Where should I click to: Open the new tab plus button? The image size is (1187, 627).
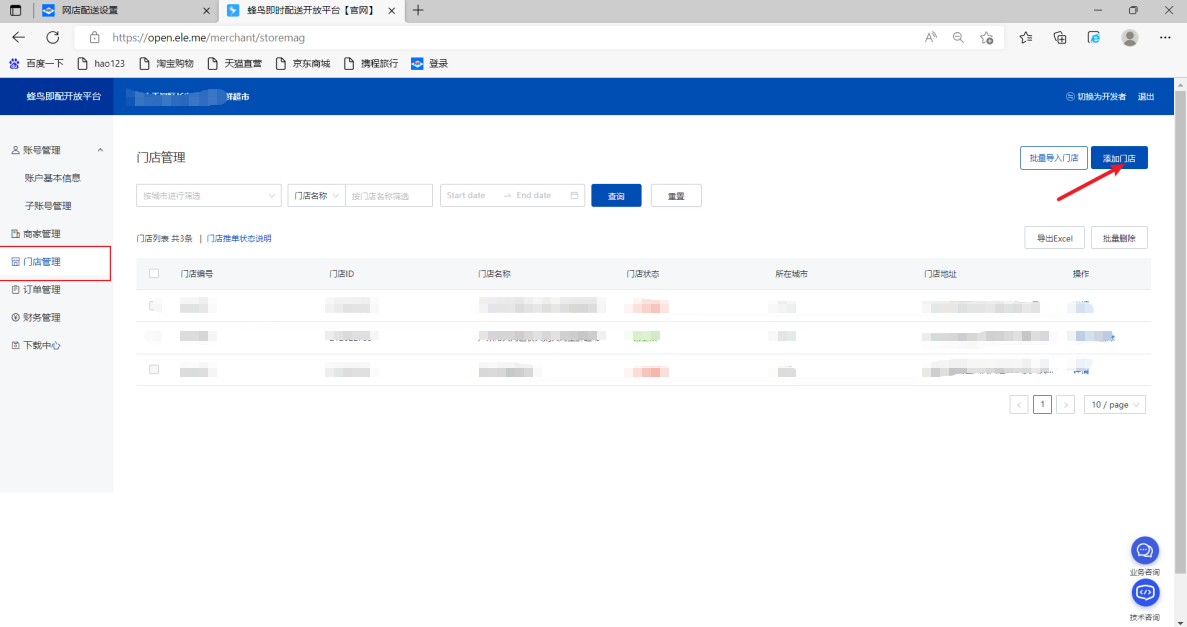[x=418, y=11]
